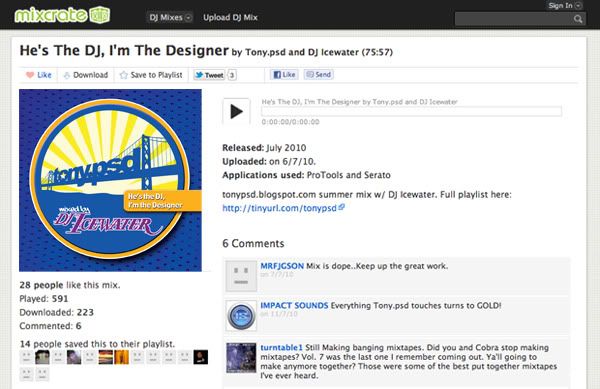The image size is (600, 389).
Task: Focus the search input field
Action: click(x=514, y=18)
